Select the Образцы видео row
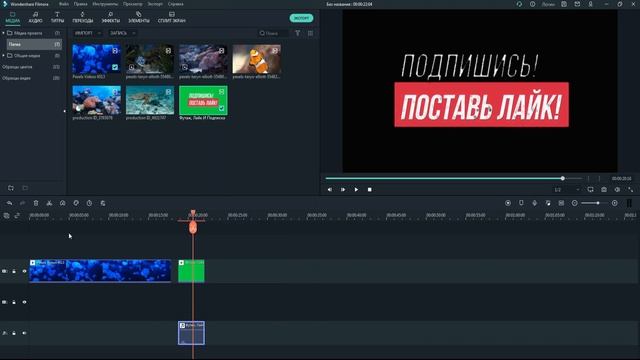The image size is (640, 360). (31, 78)
